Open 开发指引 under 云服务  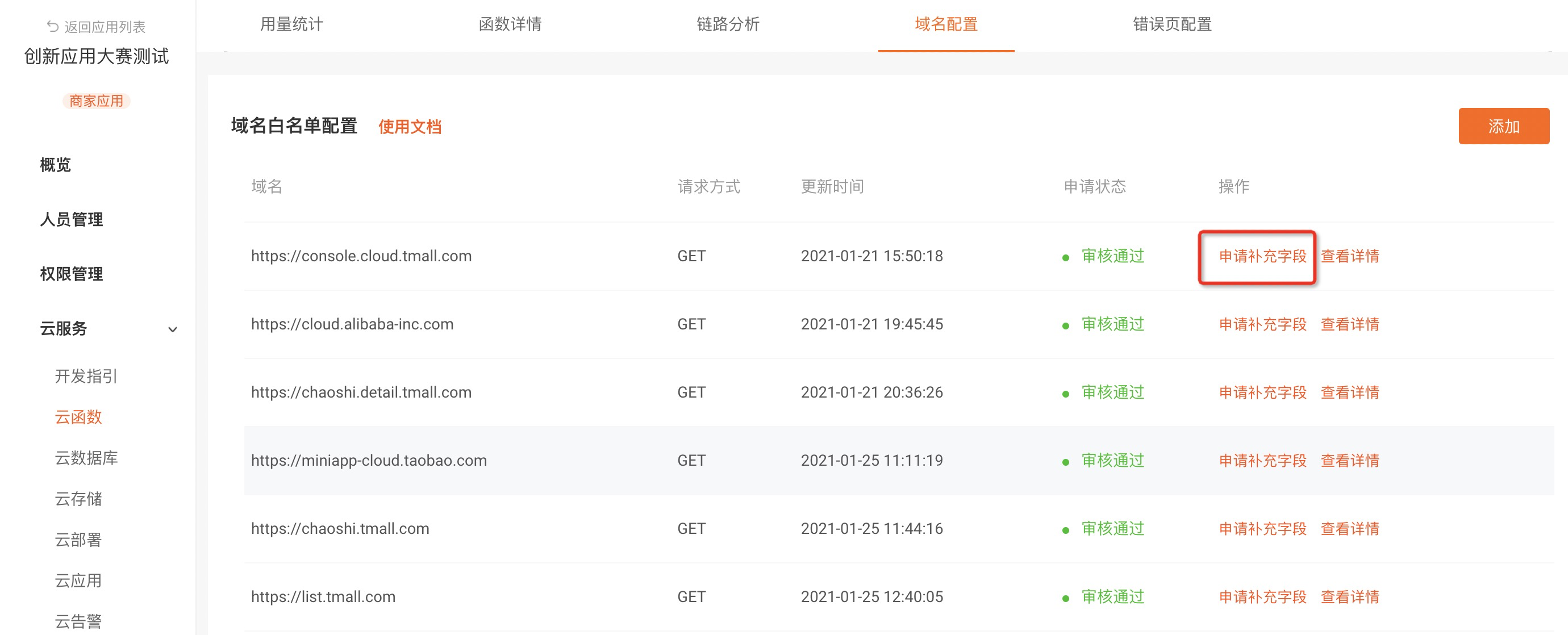86,376
